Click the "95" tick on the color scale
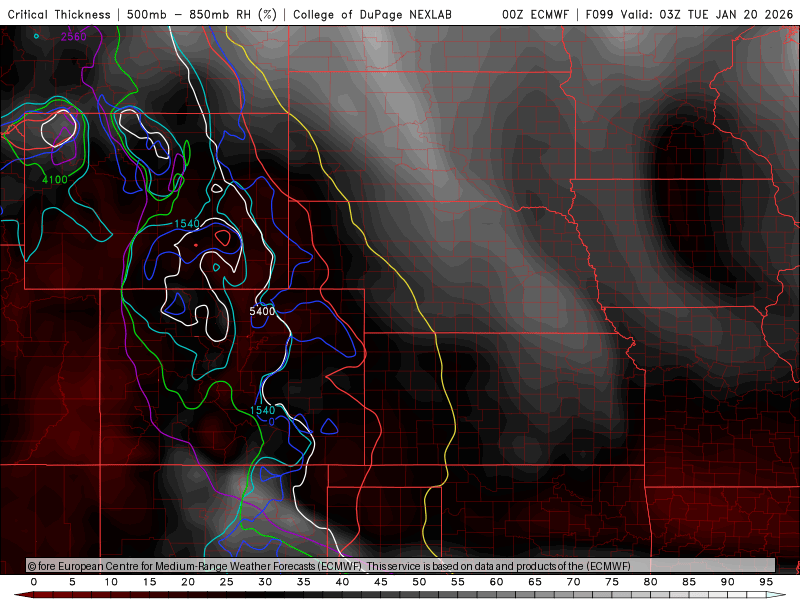This screenshot has width=800, height=600. (766, 582)
